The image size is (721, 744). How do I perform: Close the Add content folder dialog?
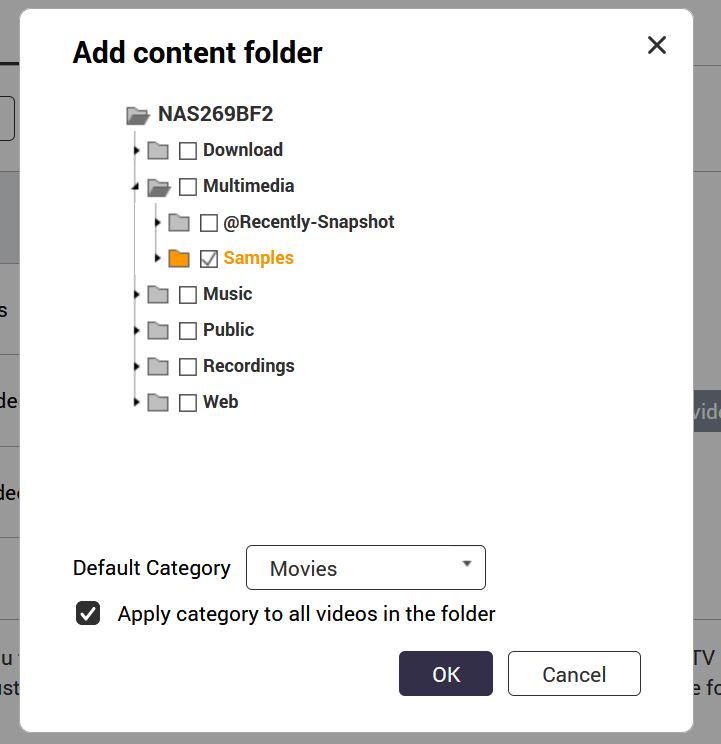click(657, 46)
